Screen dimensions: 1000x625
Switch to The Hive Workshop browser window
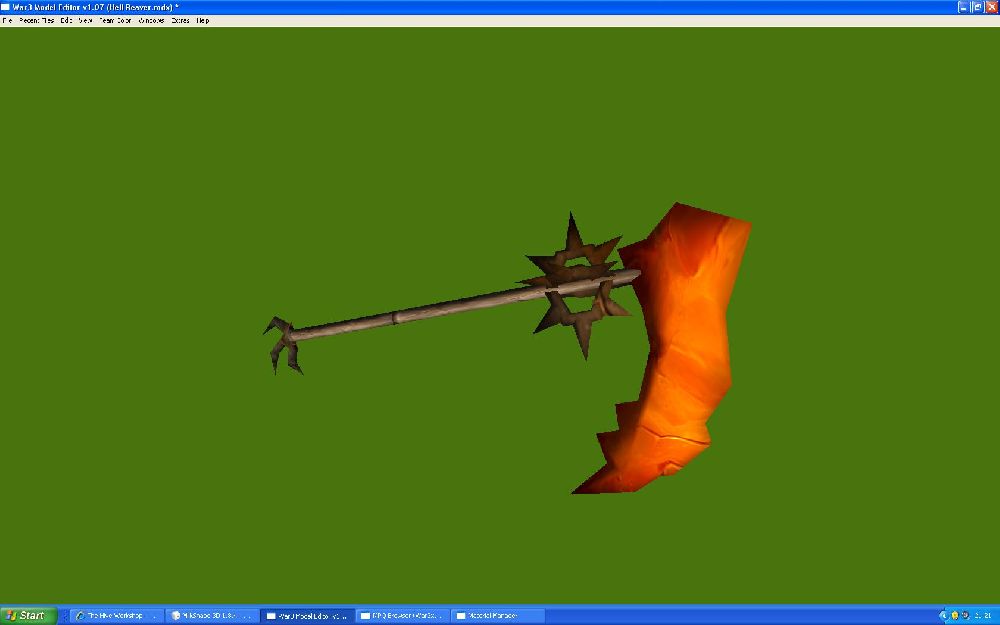[x=116, y=615]
